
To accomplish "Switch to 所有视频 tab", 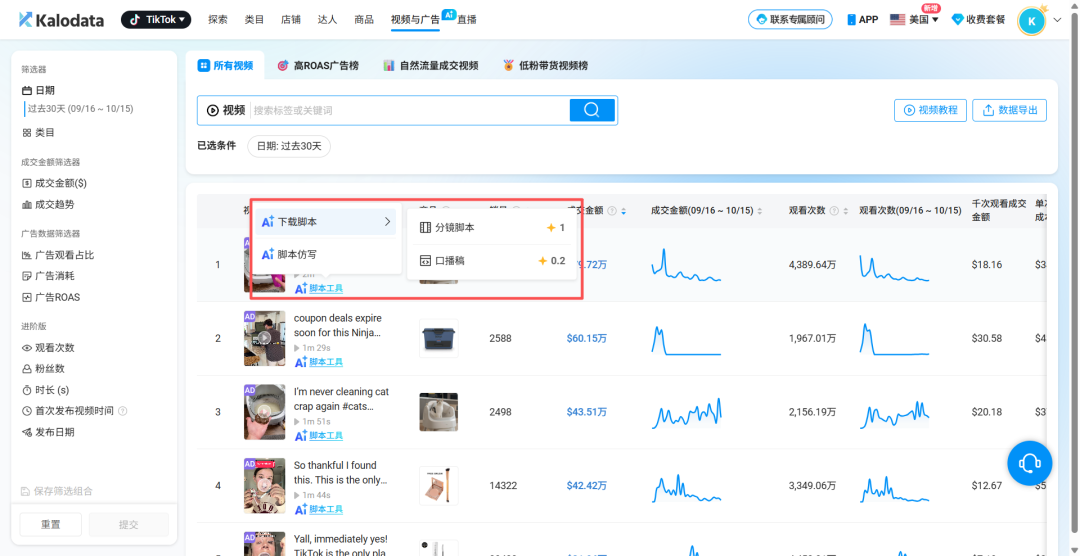I will [x=225, y=65].
